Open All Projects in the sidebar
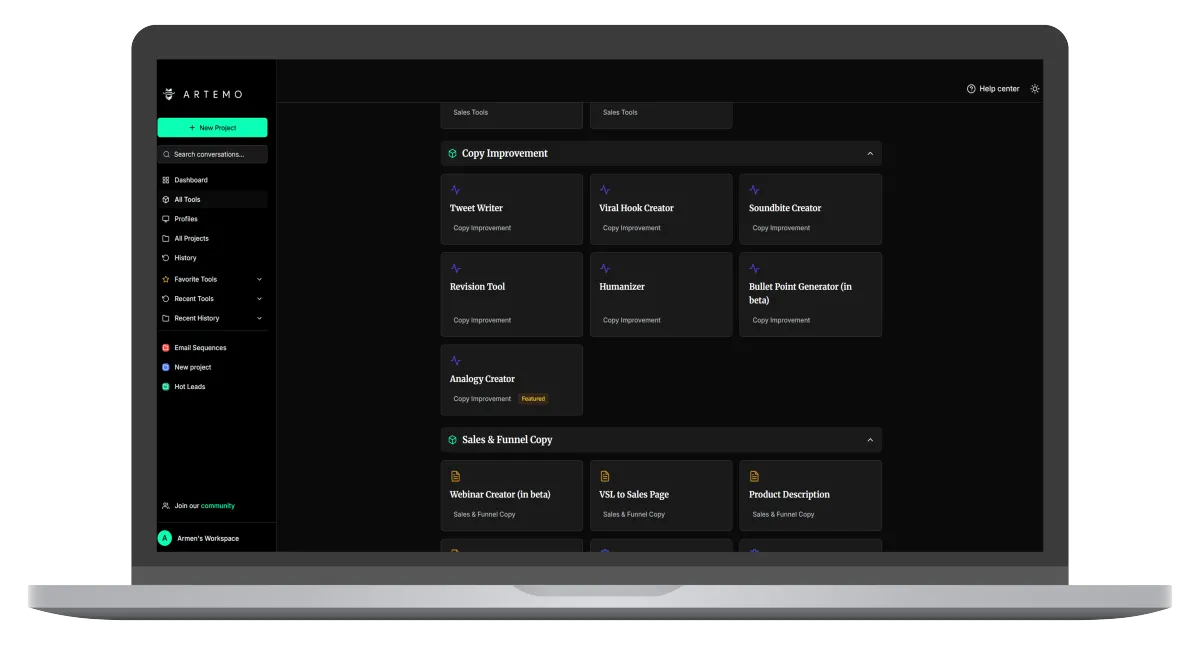 pos(212,238)
